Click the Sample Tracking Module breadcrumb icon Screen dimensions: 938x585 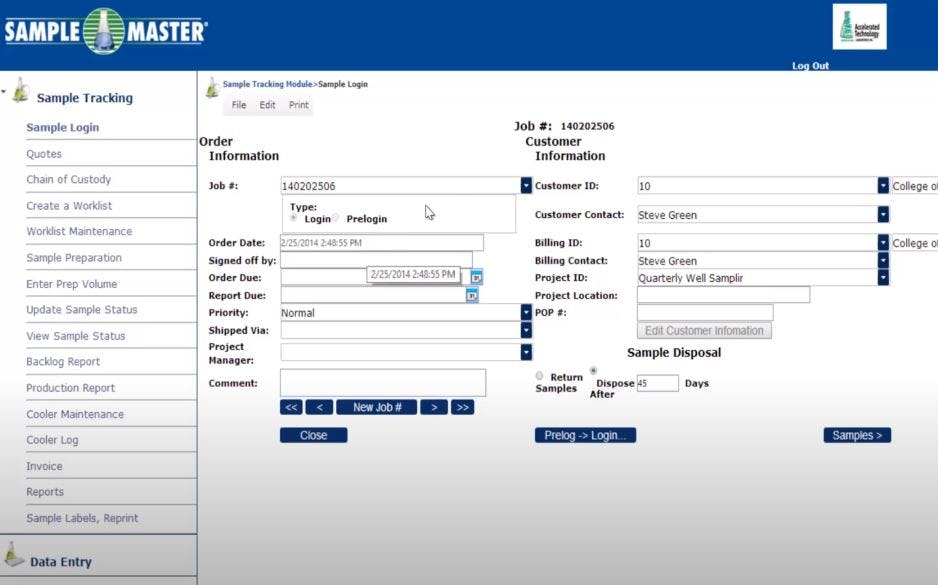tap(213, 84)
